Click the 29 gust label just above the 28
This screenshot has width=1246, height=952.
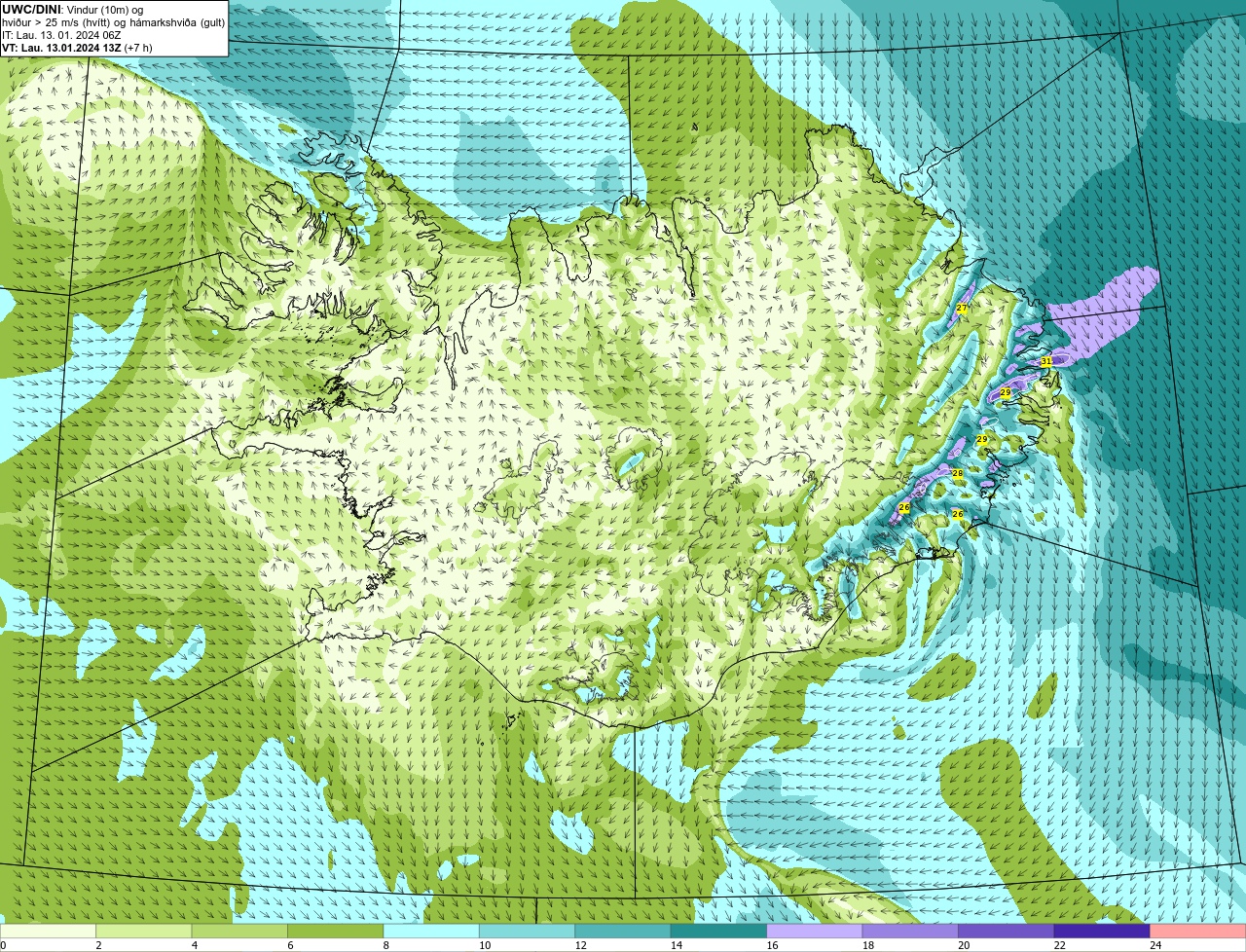[x=982, y=440]
